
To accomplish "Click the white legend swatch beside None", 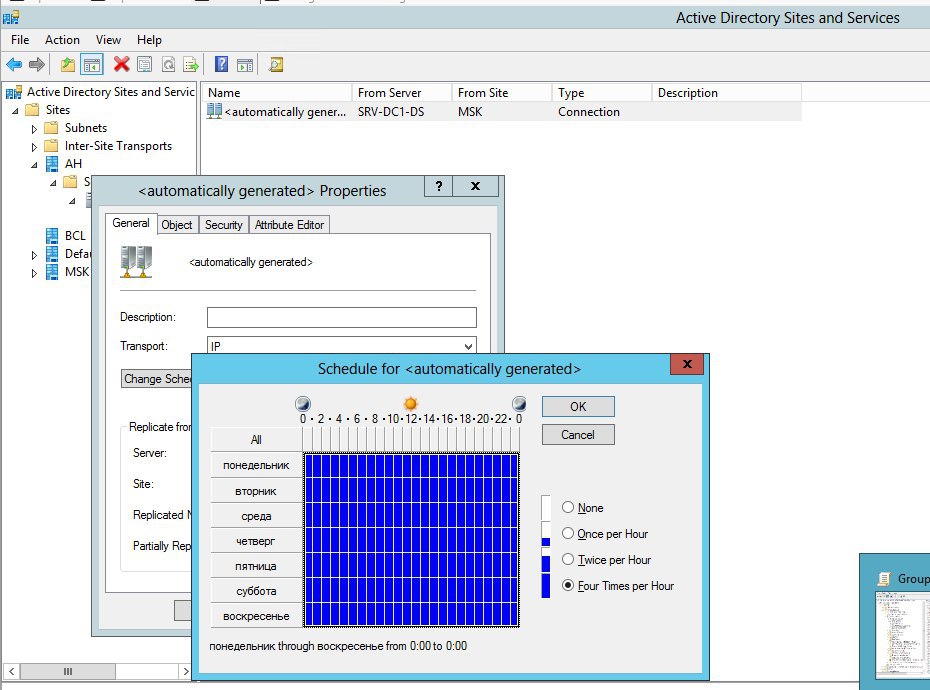I will coord(546,507).
